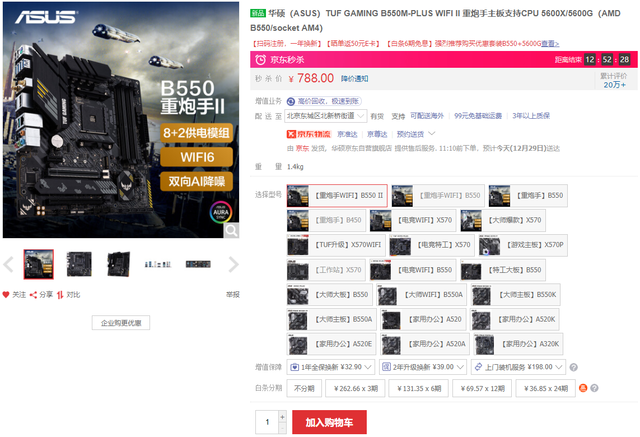The height and width of the screenshot is (437, 640).
Task: Select the third angled motherboard thumbnail
Action: click(118, 264)
